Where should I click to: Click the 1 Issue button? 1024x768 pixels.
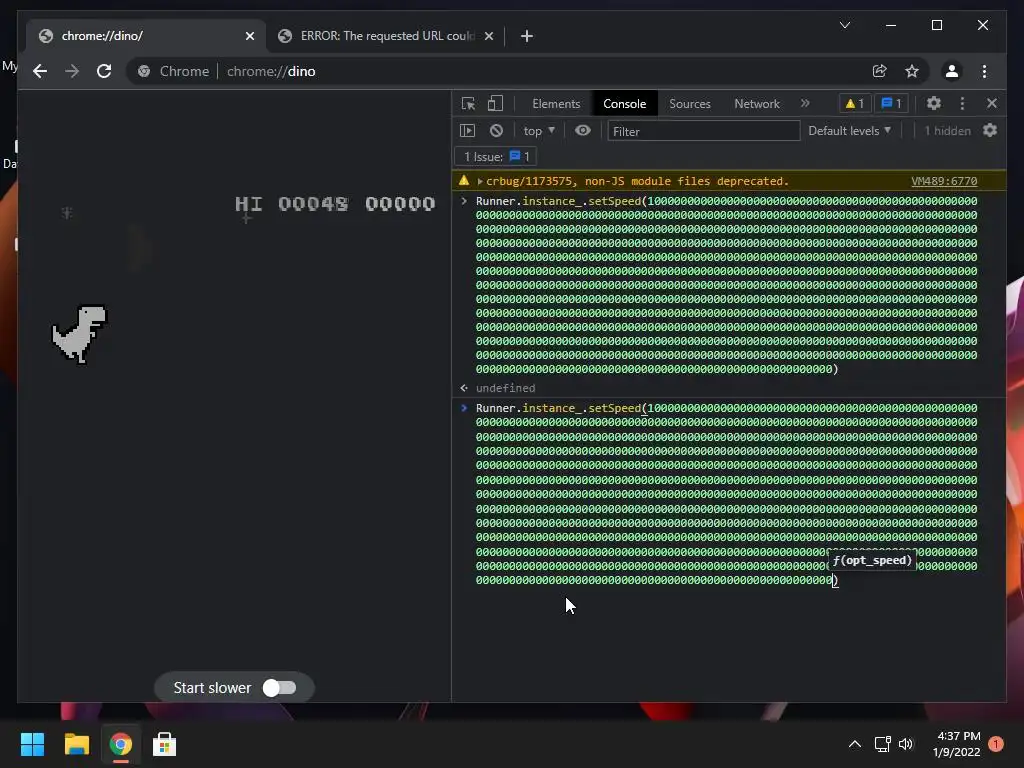496,157
